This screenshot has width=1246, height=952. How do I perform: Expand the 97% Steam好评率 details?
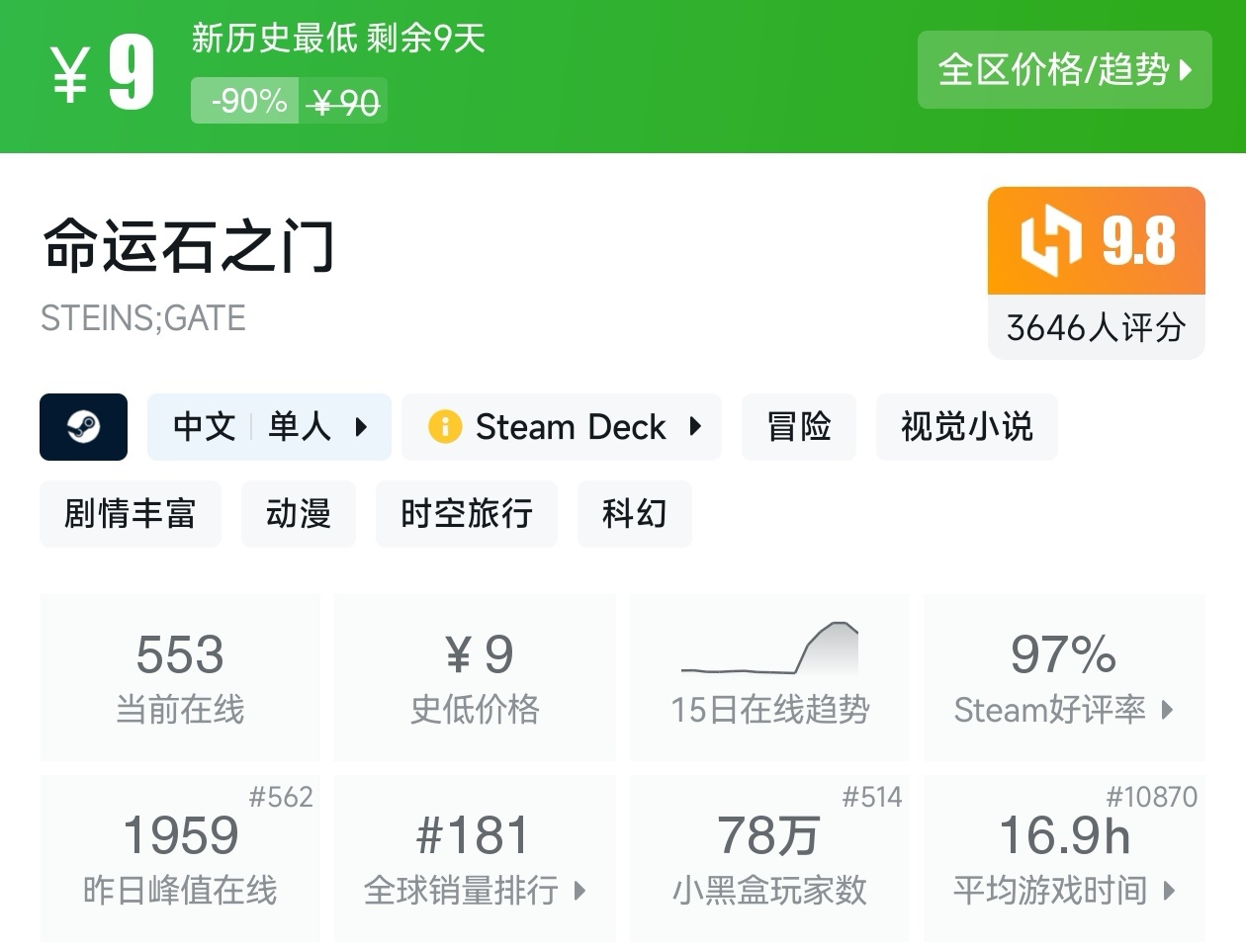(x=1064, y=677)
